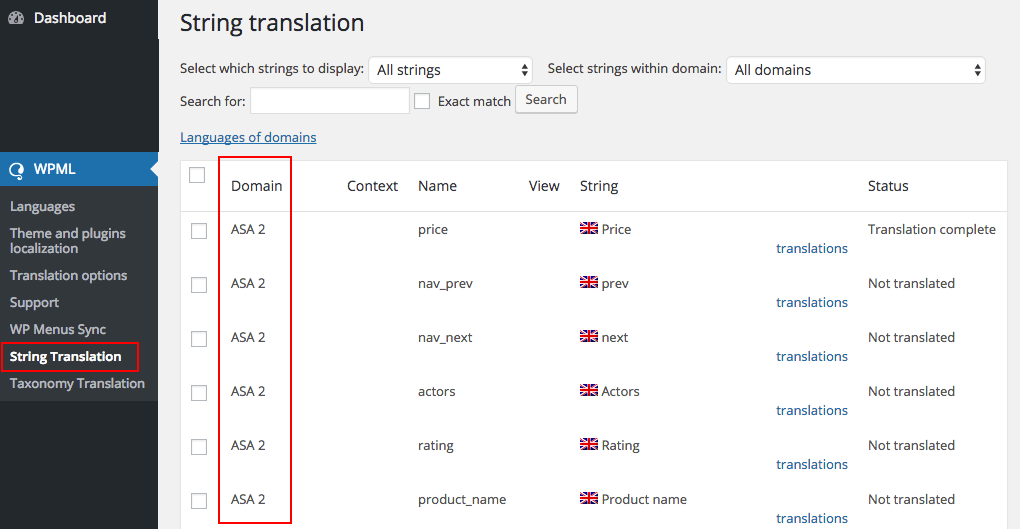Click the Context column header
The image size is (1020, 529).
(372, 186)
